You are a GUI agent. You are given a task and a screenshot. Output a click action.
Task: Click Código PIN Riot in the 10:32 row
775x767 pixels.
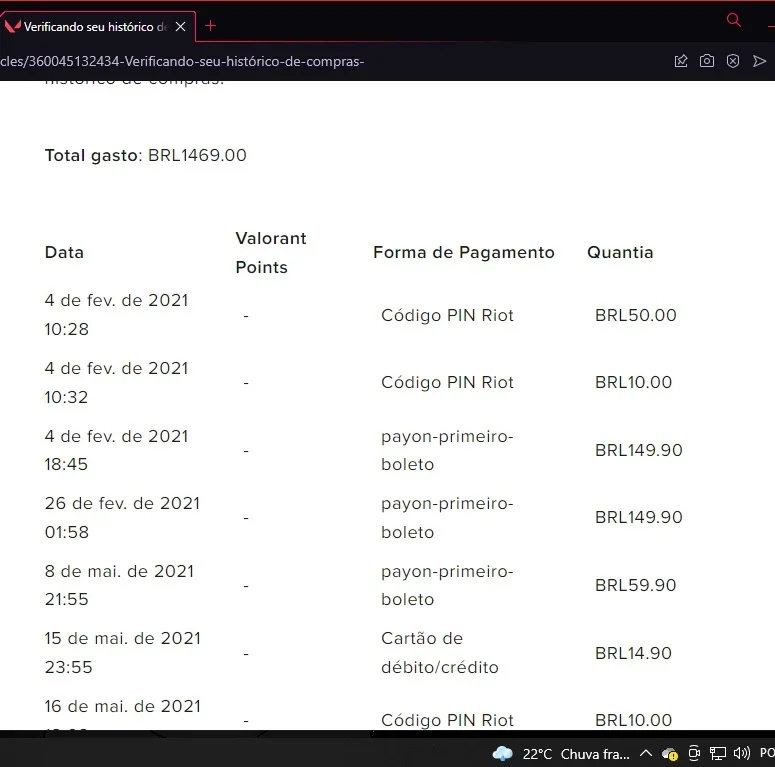(447, 383)
